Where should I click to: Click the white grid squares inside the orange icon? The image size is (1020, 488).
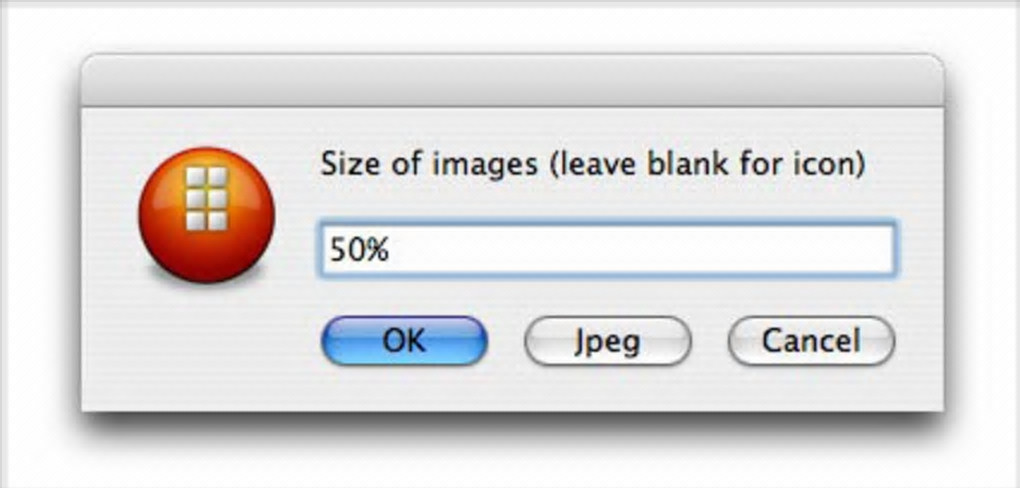(x=206, y=200)
